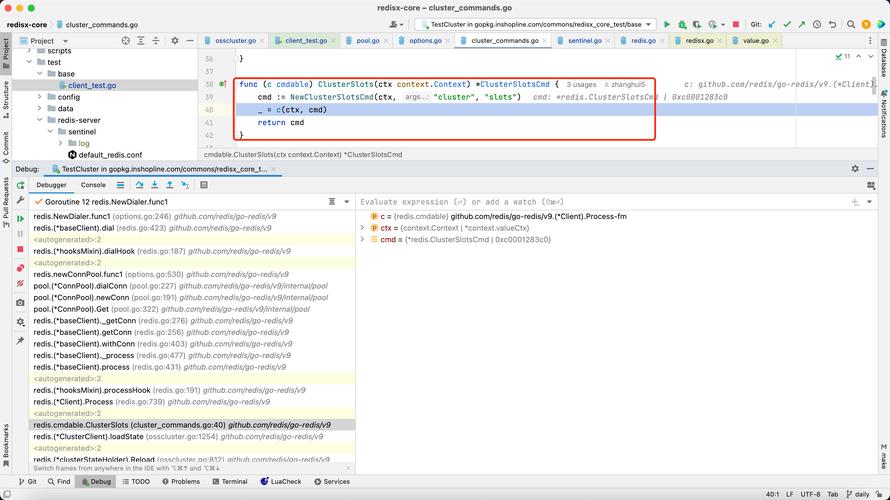Open Git history with the clock icon
Screen dimensions: 890x500
(817, 24)
